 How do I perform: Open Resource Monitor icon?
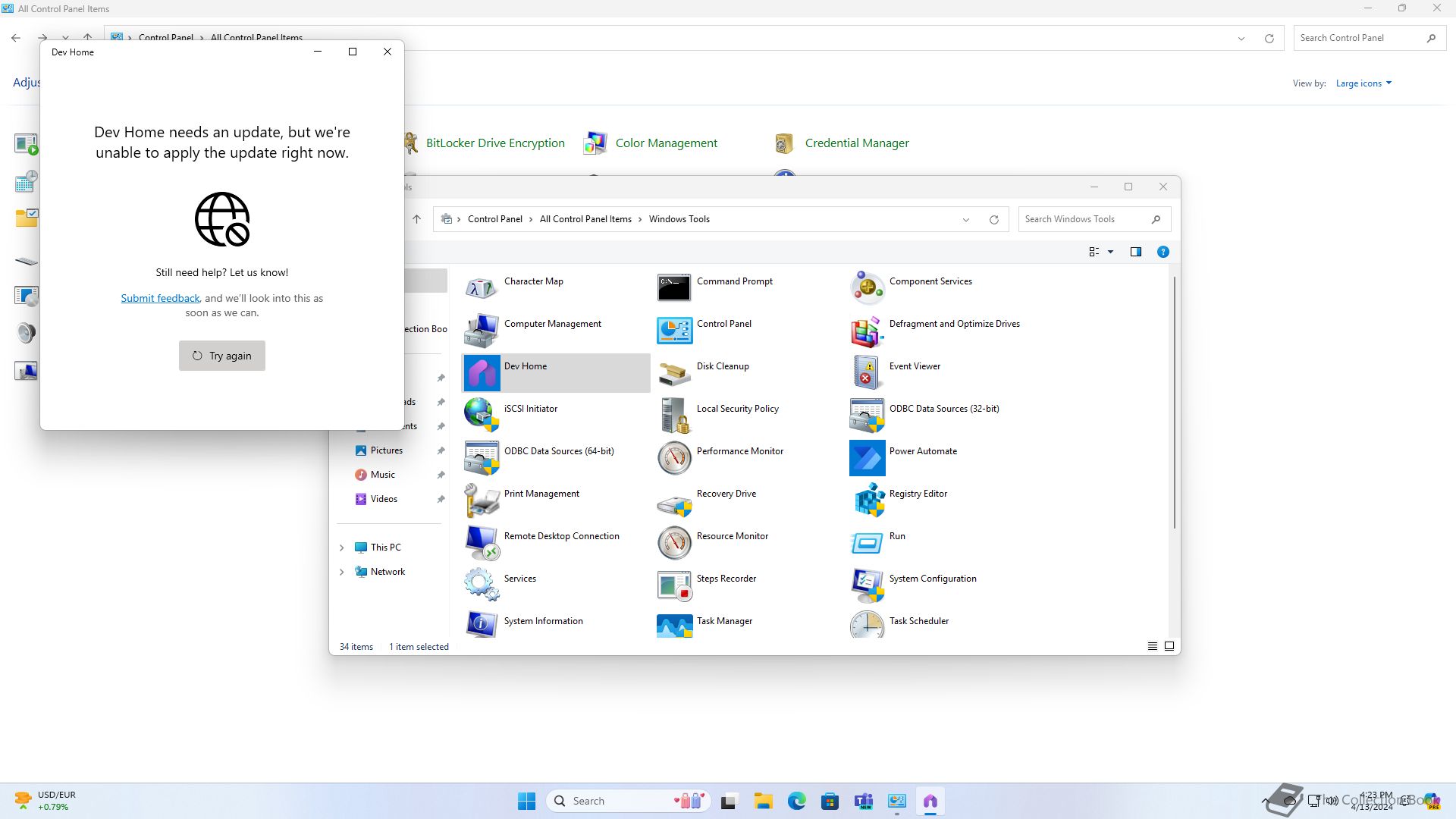click(674, 543)
